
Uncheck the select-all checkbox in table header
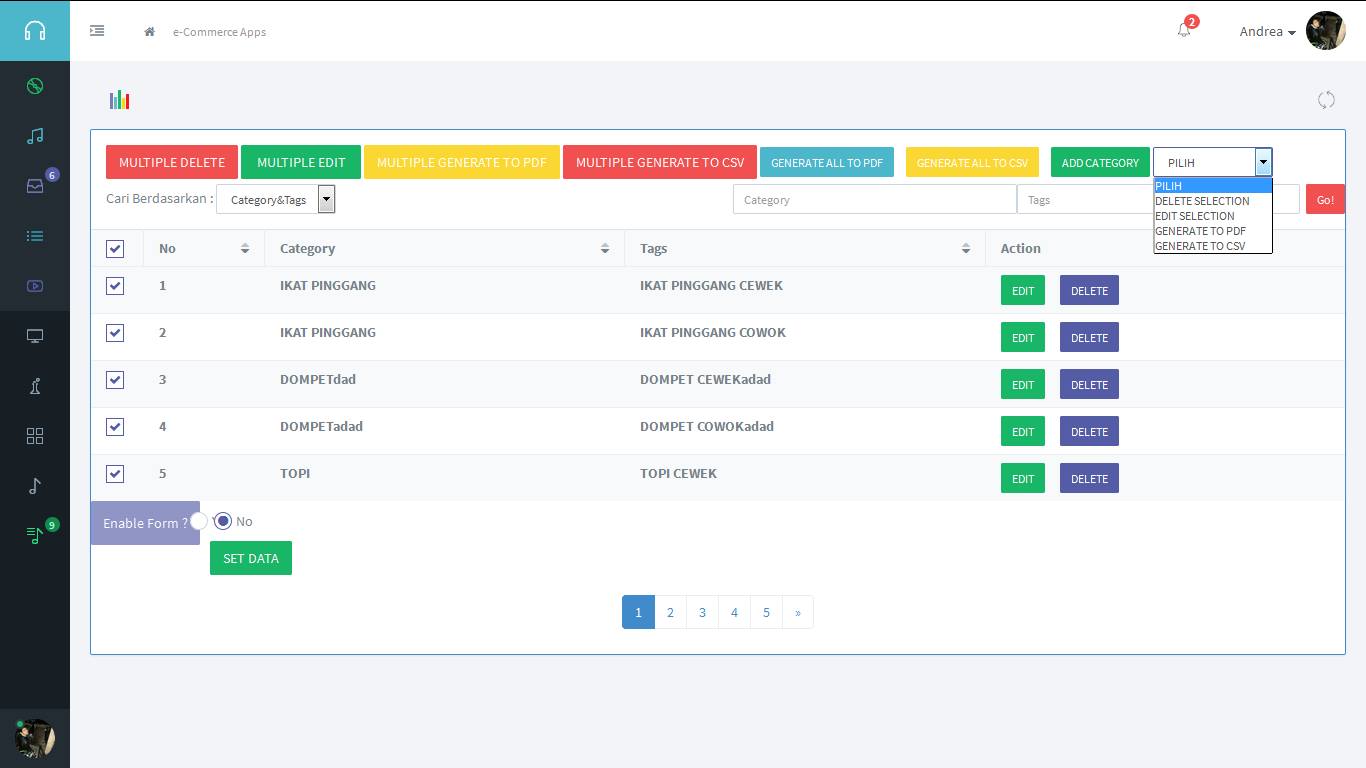(x=115, y=249)
